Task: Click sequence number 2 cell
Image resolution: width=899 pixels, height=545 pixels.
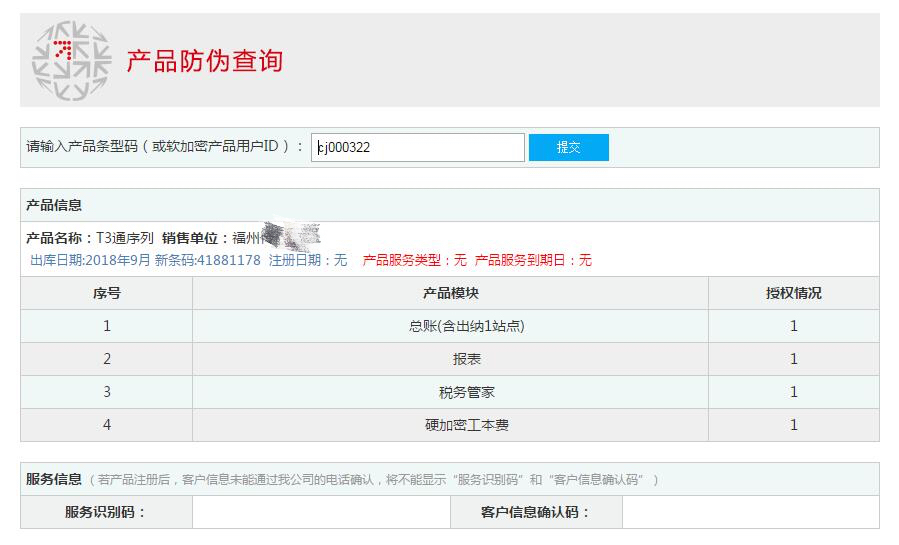Action: tap(107, 359)
